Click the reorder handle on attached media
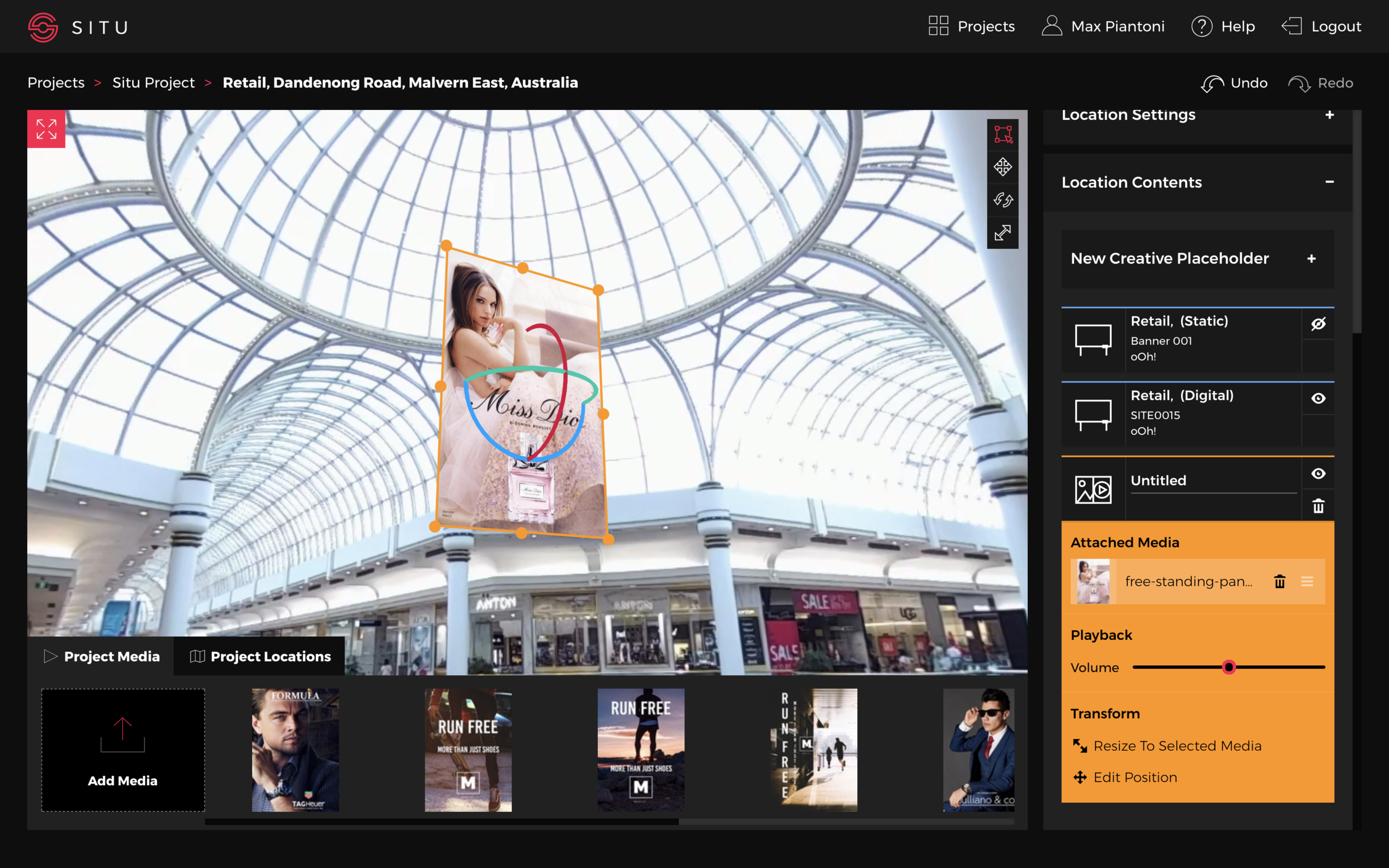 coord(1307,581)
